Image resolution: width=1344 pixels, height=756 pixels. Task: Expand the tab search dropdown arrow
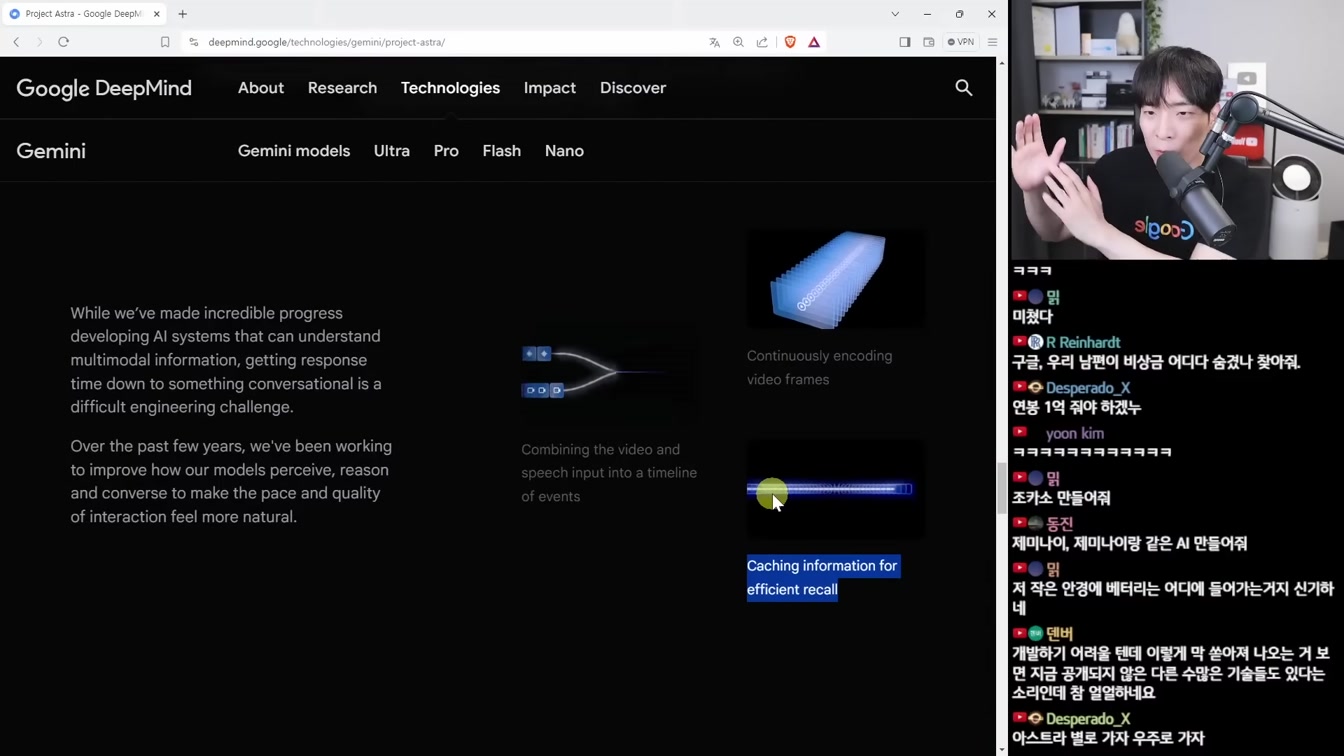[x=895, y=14]
